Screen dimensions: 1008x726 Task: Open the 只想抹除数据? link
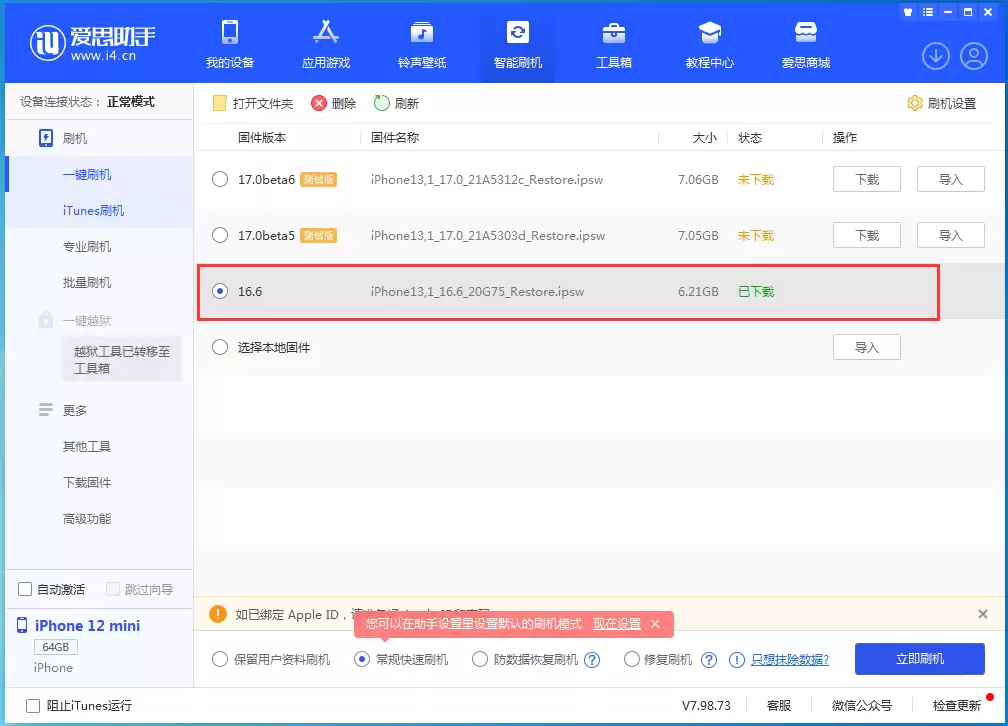790,660
